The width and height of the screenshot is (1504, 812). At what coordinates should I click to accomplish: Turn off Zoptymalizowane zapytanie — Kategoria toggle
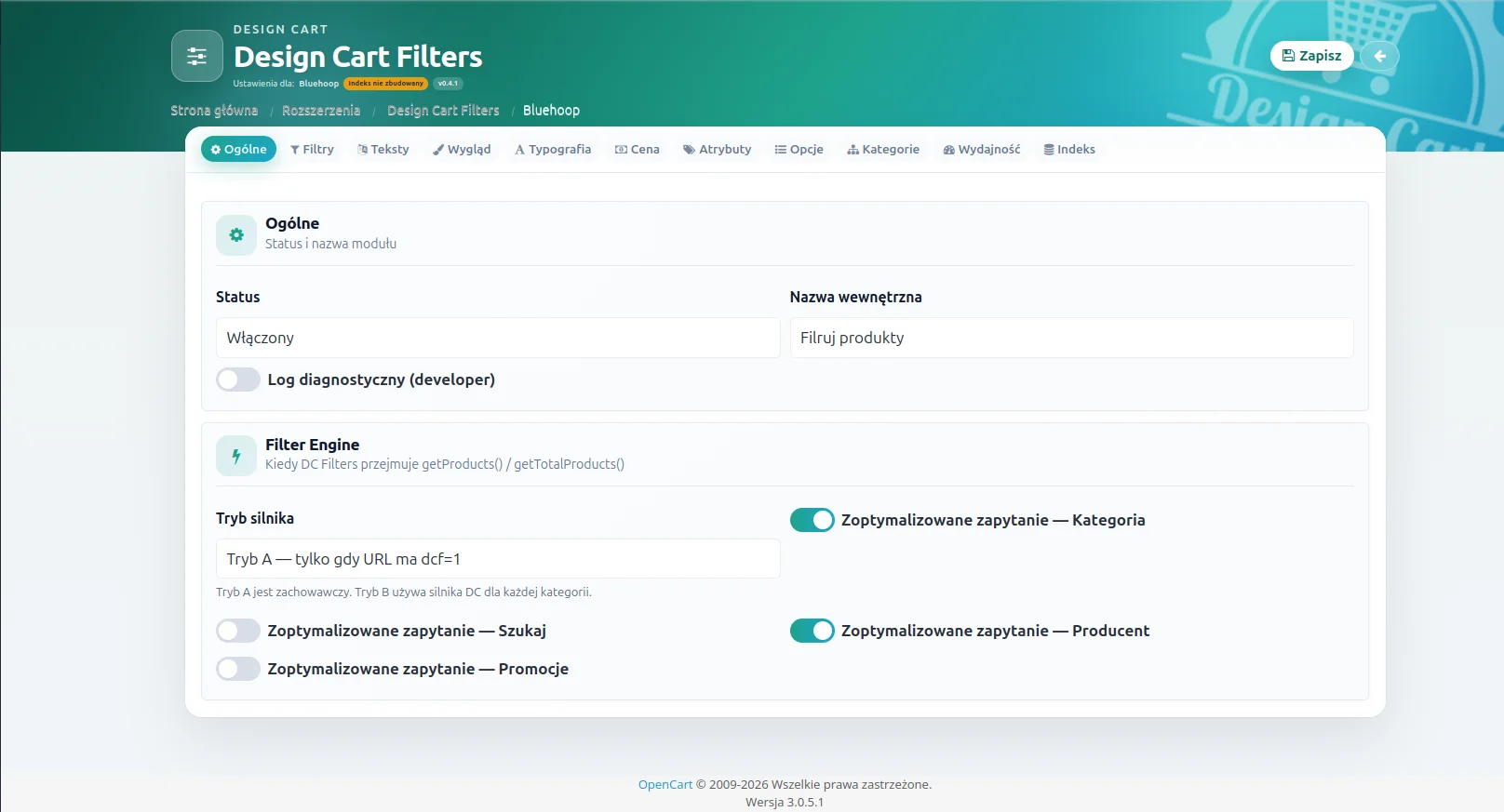812,520
